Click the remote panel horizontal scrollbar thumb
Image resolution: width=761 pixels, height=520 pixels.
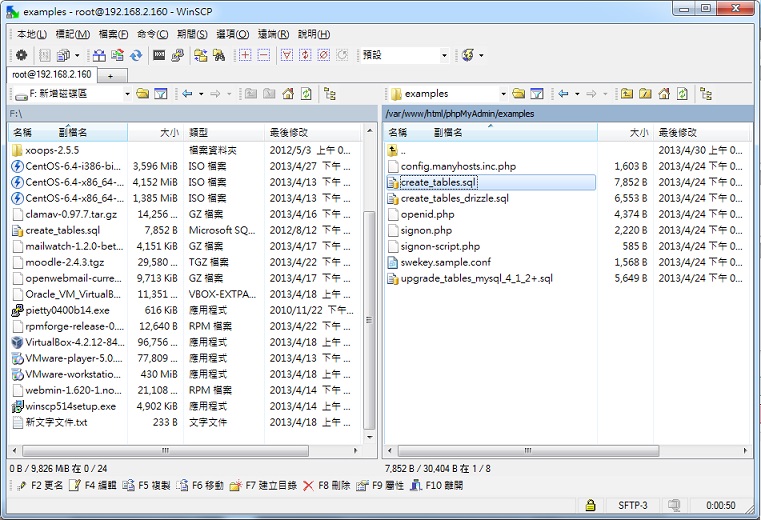click(528, 451)
